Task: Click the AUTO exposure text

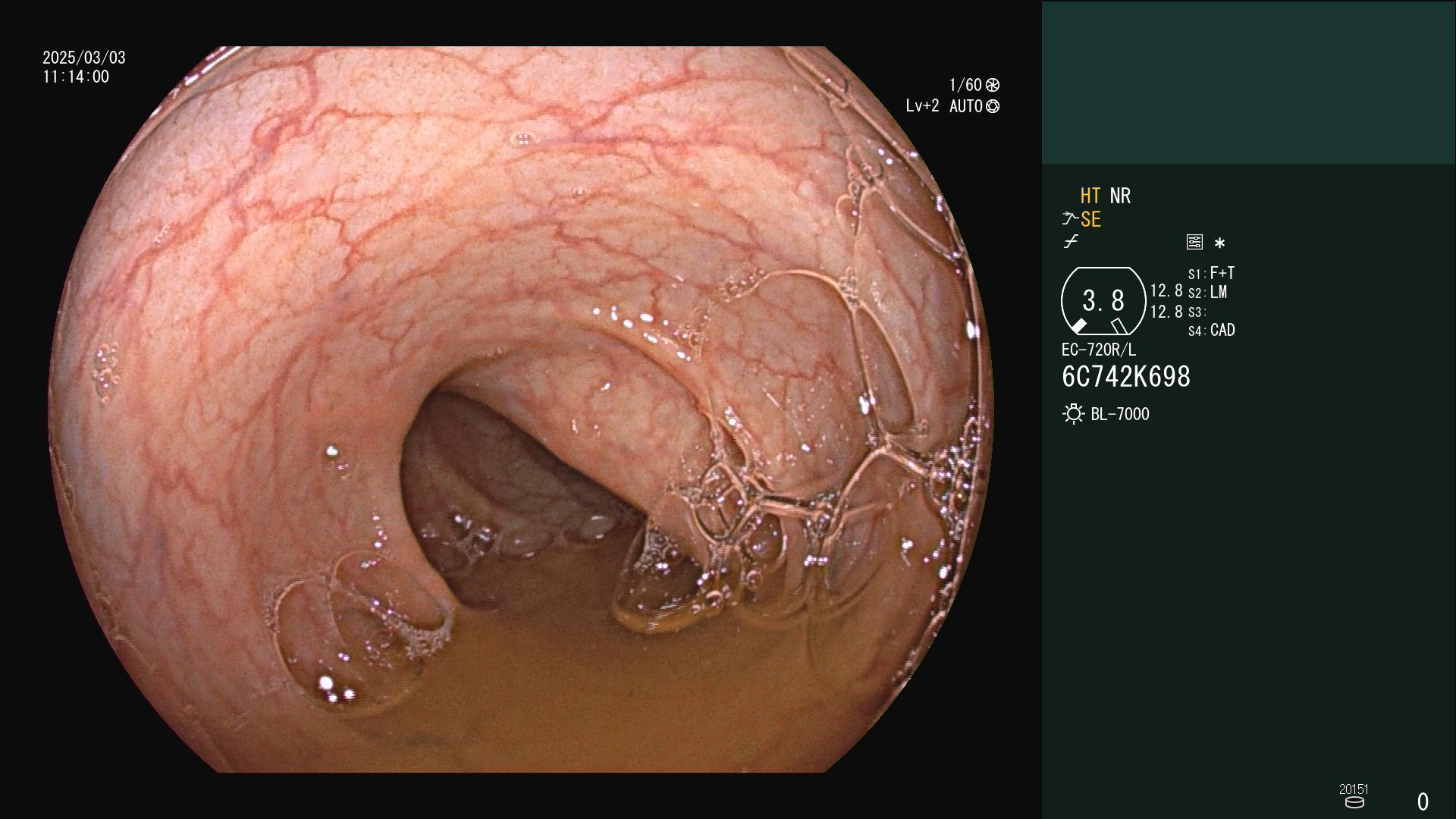Action: coord(966,106)
